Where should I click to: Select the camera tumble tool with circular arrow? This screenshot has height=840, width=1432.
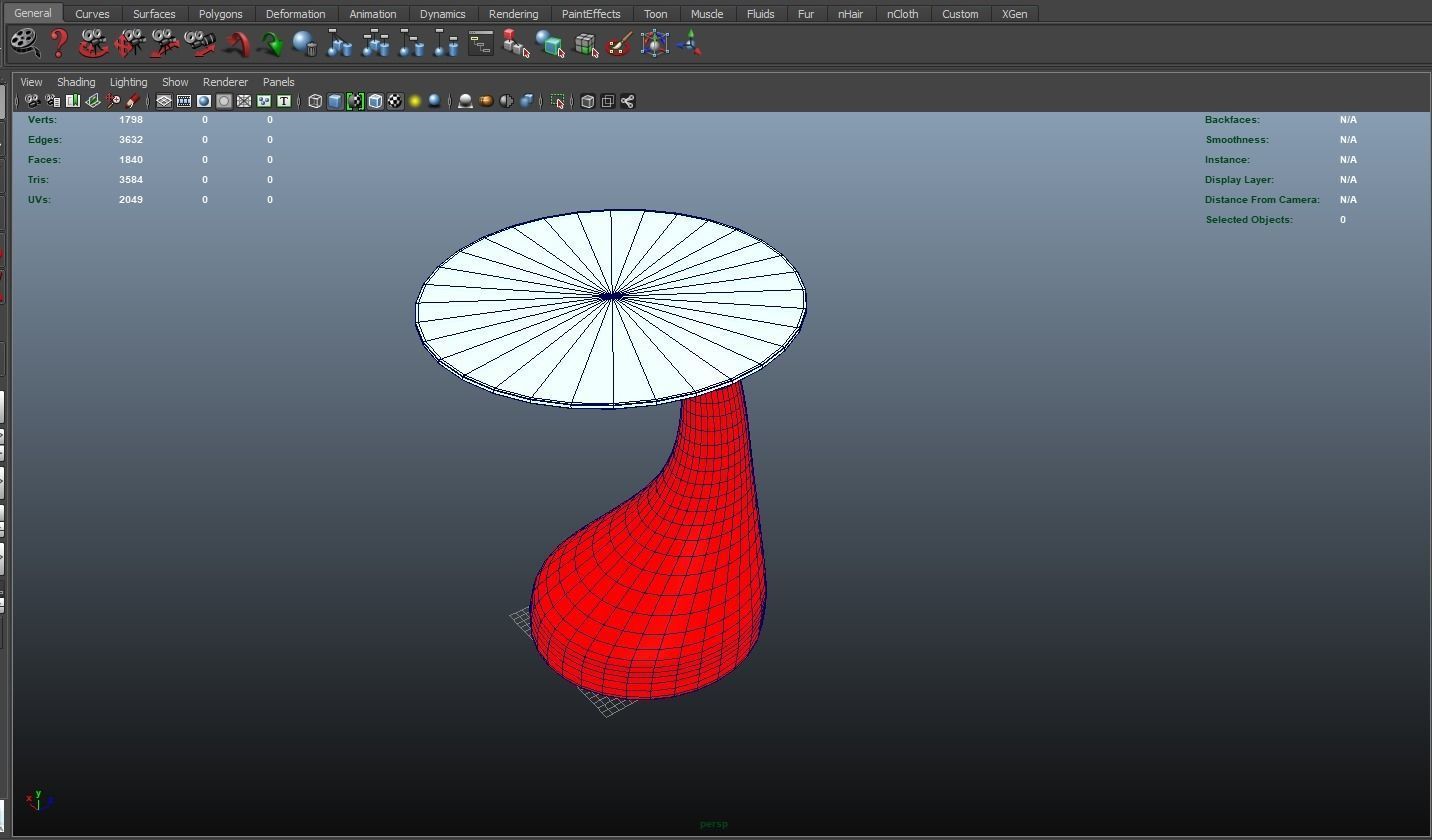click(x=94, y=44)
